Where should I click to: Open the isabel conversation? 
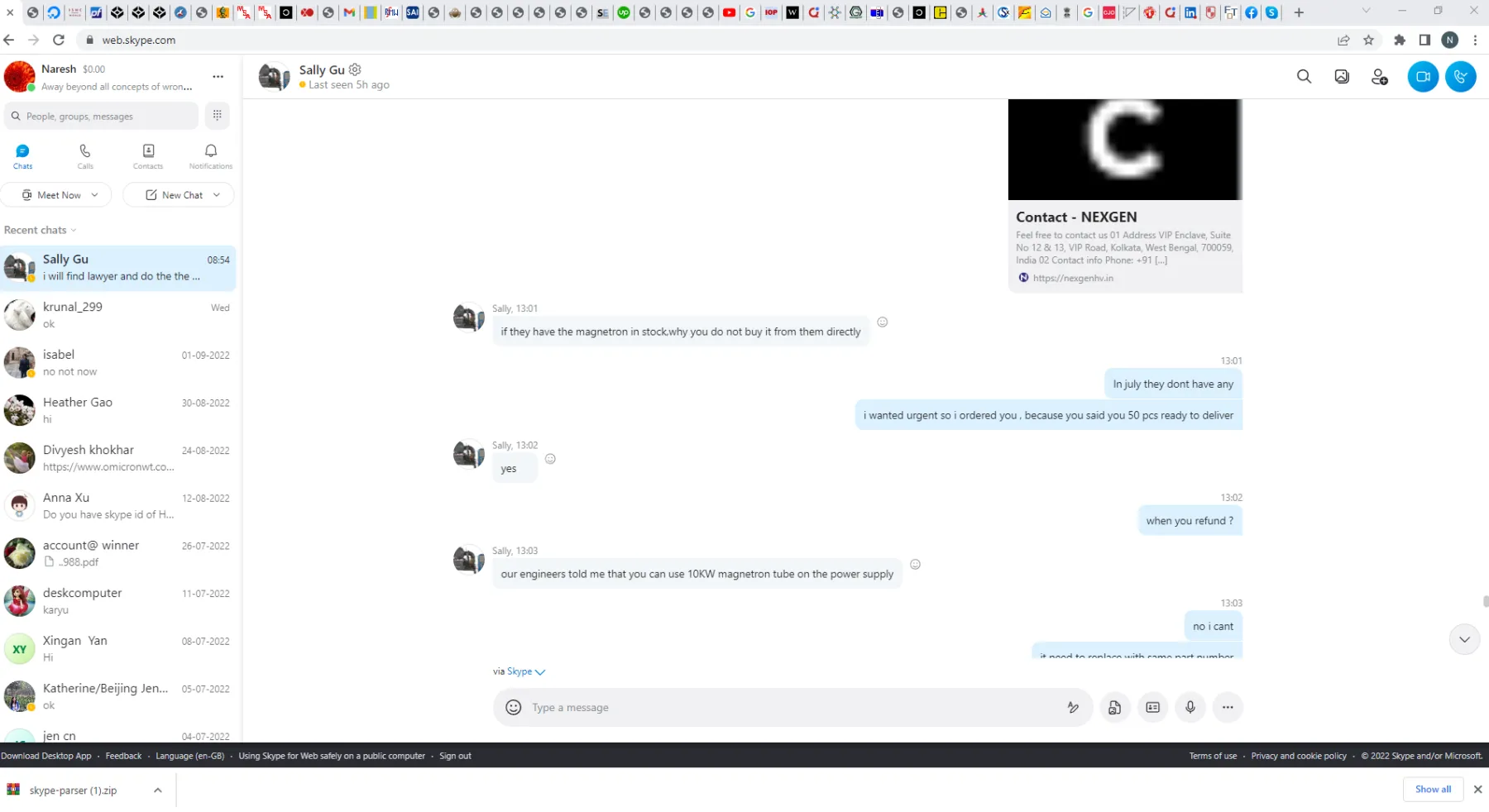pyautogui.click(x=118, y=363)
